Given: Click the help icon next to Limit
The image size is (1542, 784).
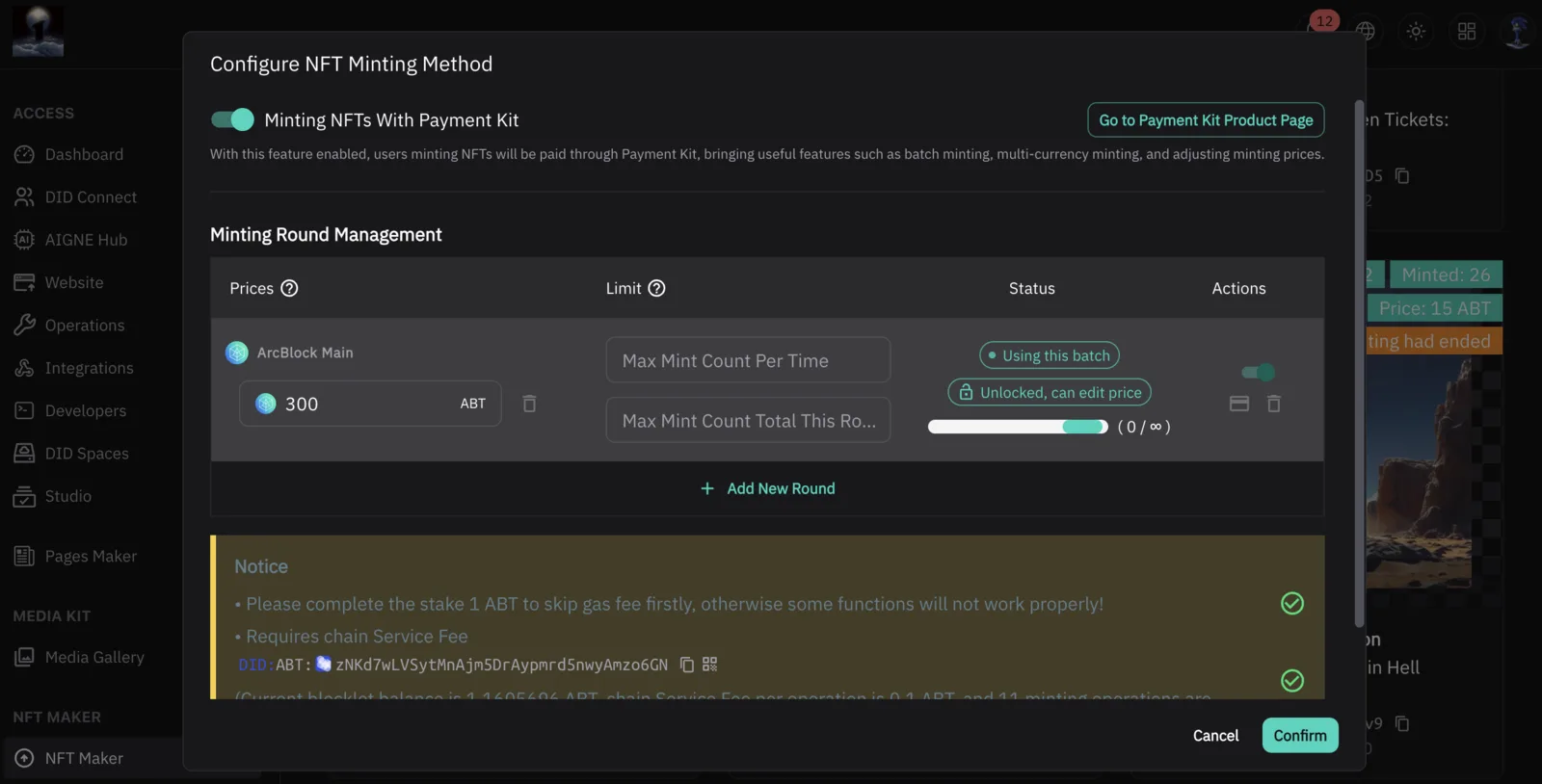Looking at the screenshot, I should pyautogui.click(x=656, y=288).
